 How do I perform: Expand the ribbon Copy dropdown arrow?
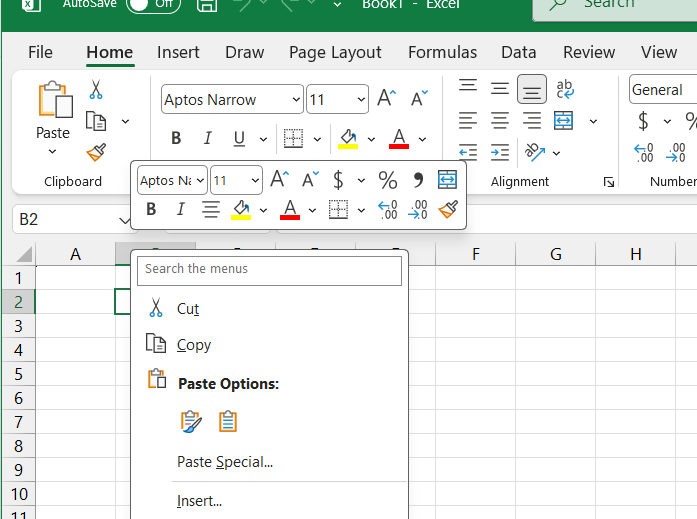point(125,121)
